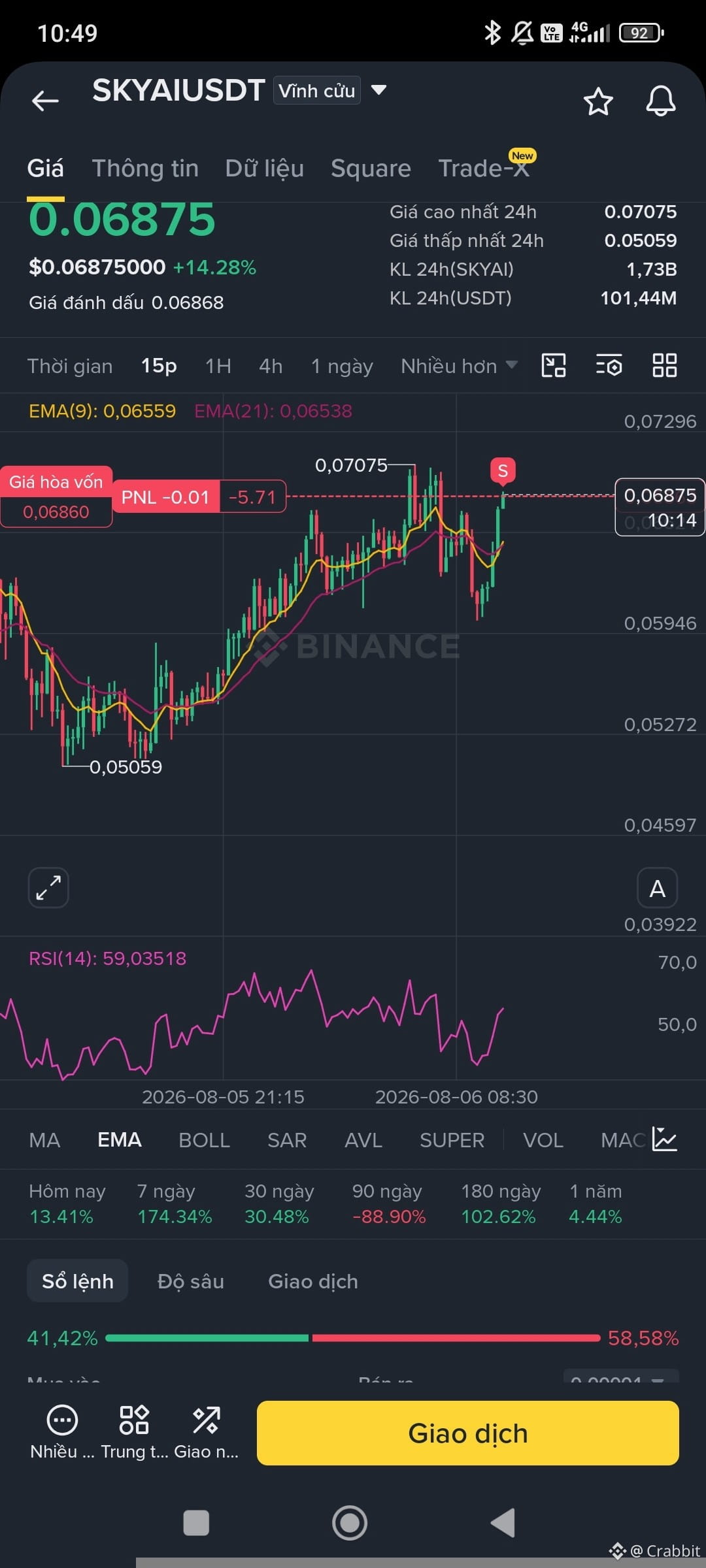Screen dimensions: 706x1568
Task: Tap 90 ngày -88.90% performance
Action: tap(389, 1203)
